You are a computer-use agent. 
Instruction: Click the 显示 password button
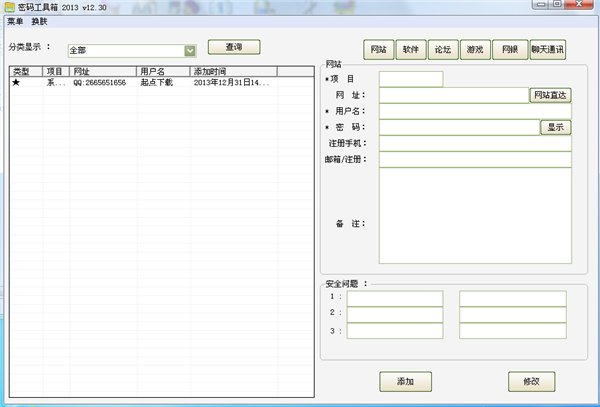(x=556, y=127)
